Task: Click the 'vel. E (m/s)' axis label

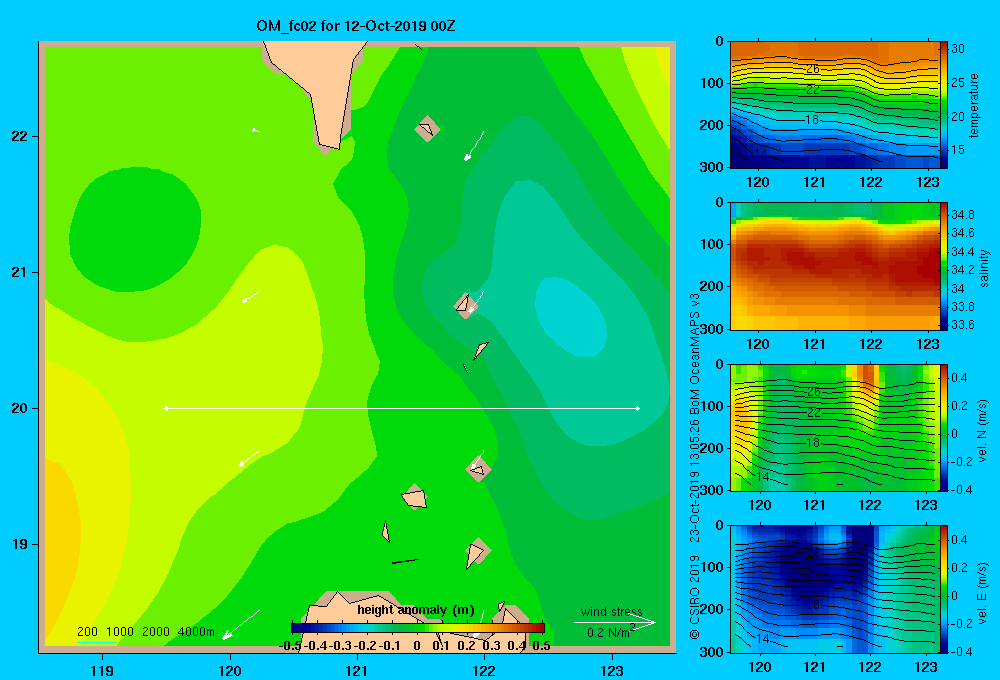Action: [982, 593]
